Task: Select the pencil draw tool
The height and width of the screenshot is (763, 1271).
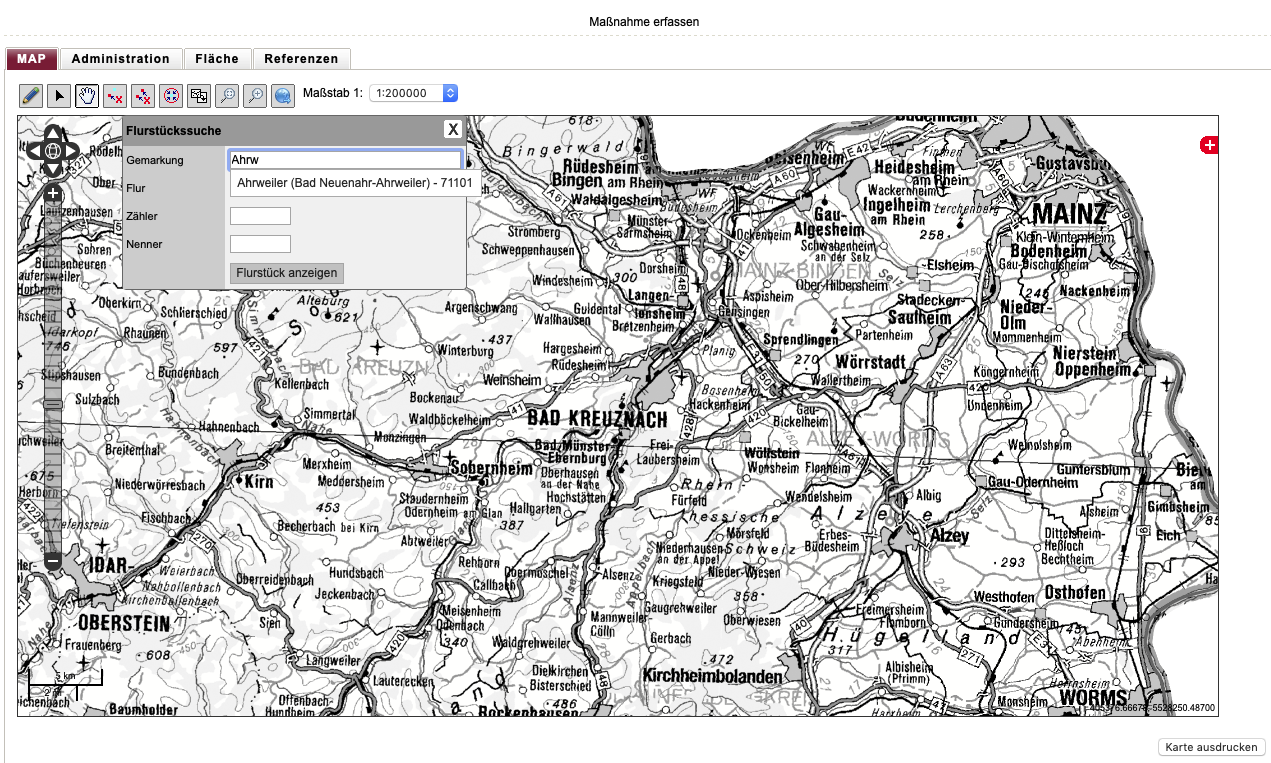Action: (31, 95)
